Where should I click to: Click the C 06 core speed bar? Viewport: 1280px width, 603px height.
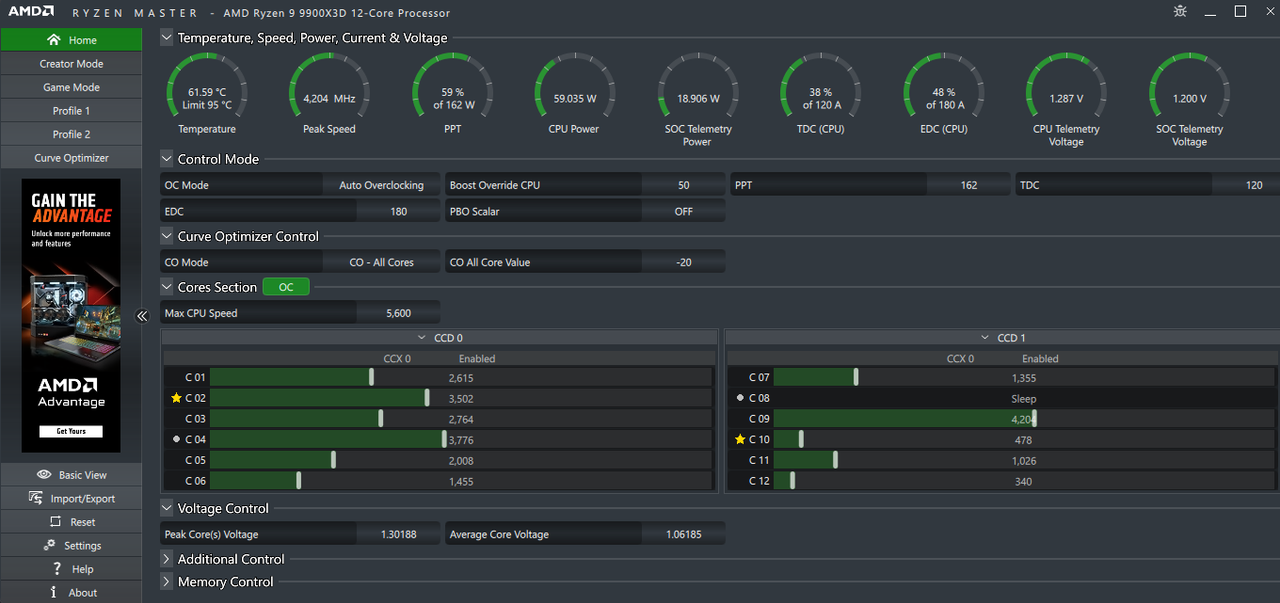(x=460, y=481)
